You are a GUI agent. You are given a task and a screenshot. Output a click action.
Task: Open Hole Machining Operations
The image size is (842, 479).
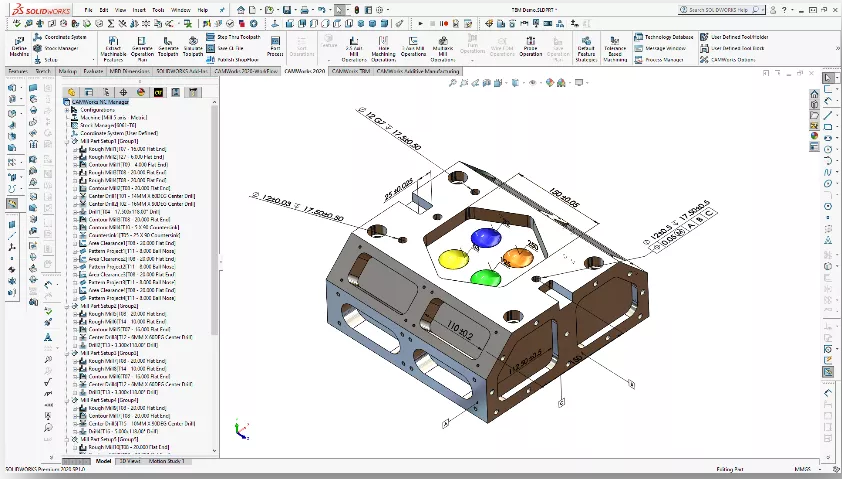(383, 48)
